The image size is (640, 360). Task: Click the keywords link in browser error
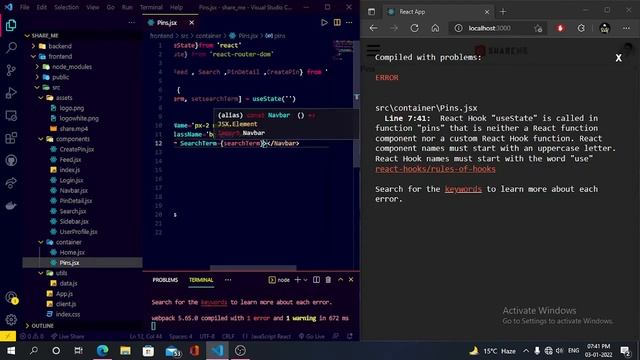[x=463, y=189]
